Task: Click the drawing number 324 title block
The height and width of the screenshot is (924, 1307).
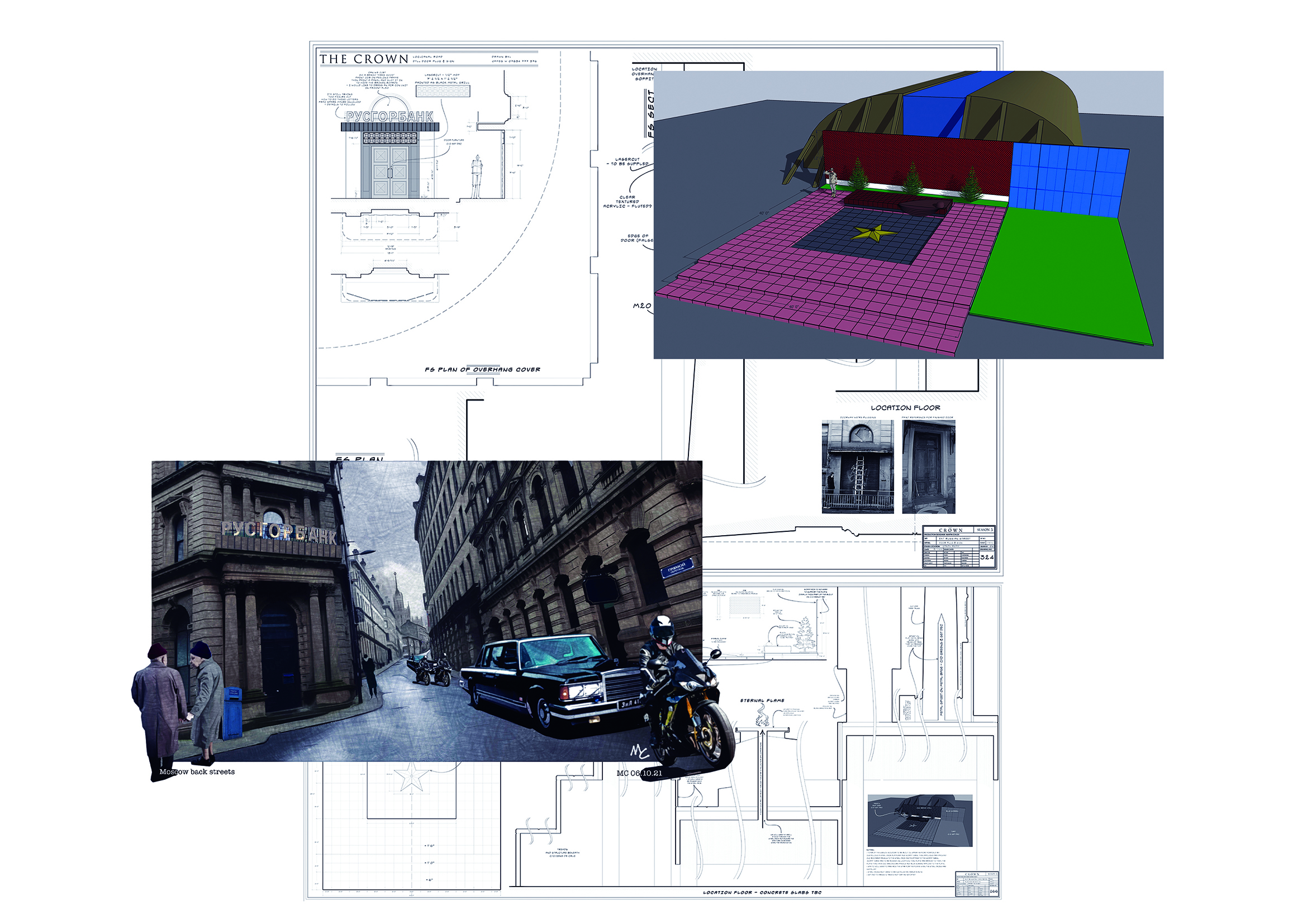Action: 986,557
